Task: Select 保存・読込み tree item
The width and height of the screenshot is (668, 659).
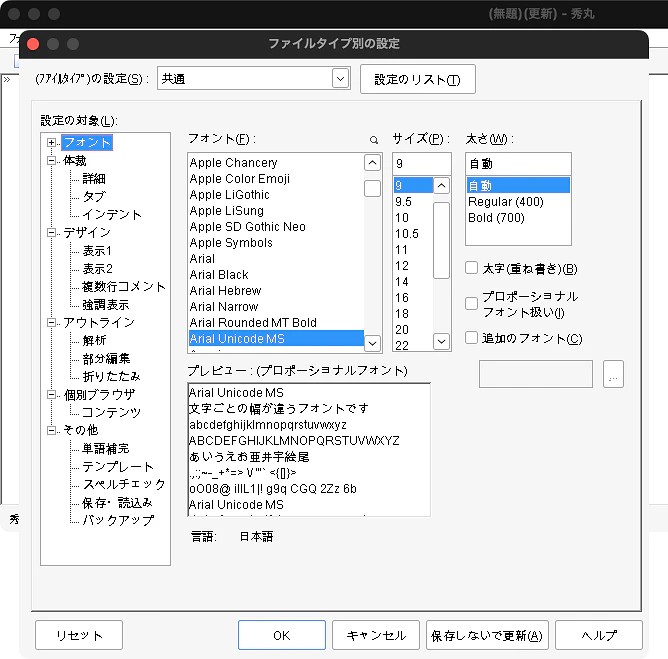Action: [x=117, y=503]
